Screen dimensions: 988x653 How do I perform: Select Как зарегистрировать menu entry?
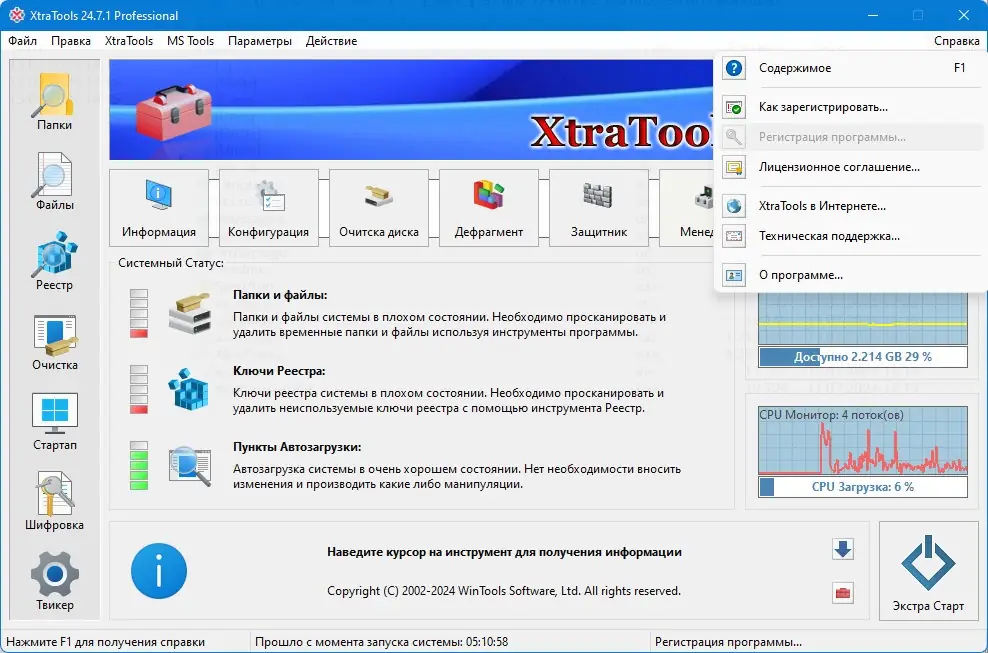(x=851, y=107)
